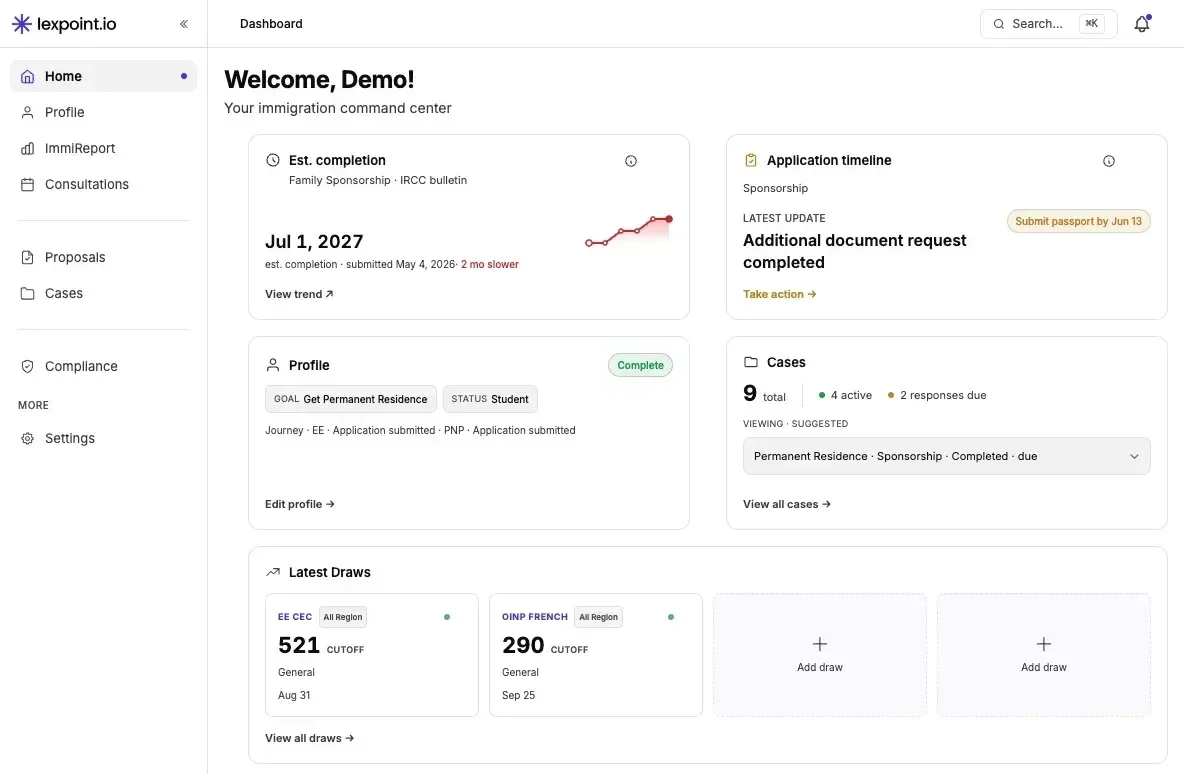The height and width of the screenshot is (774, 1184).
Task: Click the ImmiReport bar chart icon
Action: (27, 149)
